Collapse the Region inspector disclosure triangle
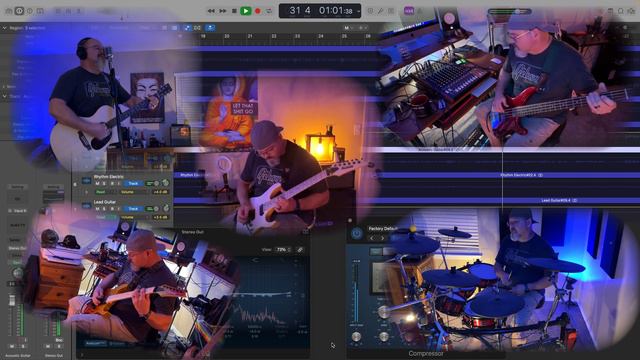Screen dimensions: 640x360 pos(4,28)
